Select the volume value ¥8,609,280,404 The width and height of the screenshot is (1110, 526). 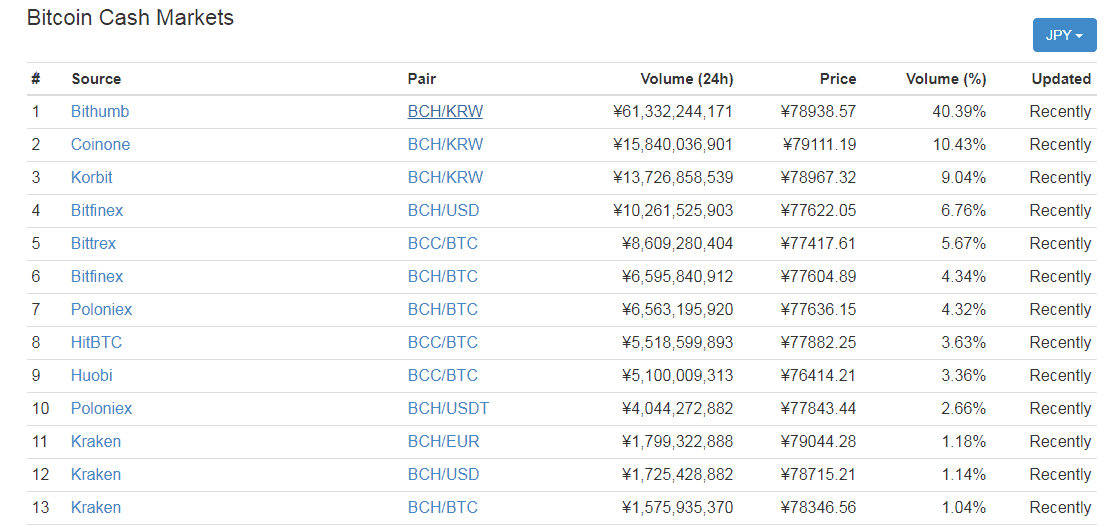677,244
